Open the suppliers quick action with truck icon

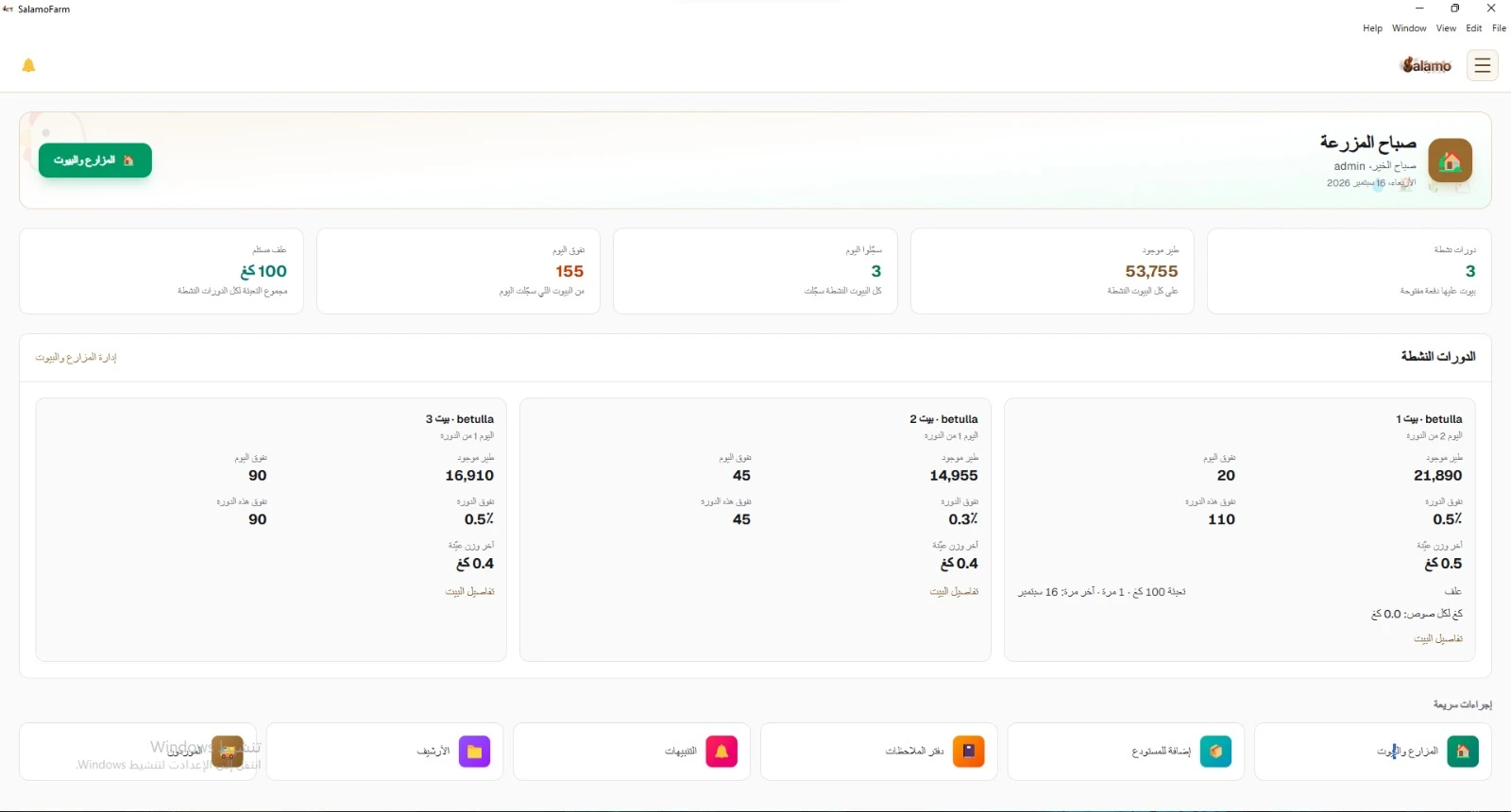(x=137, y=752)
